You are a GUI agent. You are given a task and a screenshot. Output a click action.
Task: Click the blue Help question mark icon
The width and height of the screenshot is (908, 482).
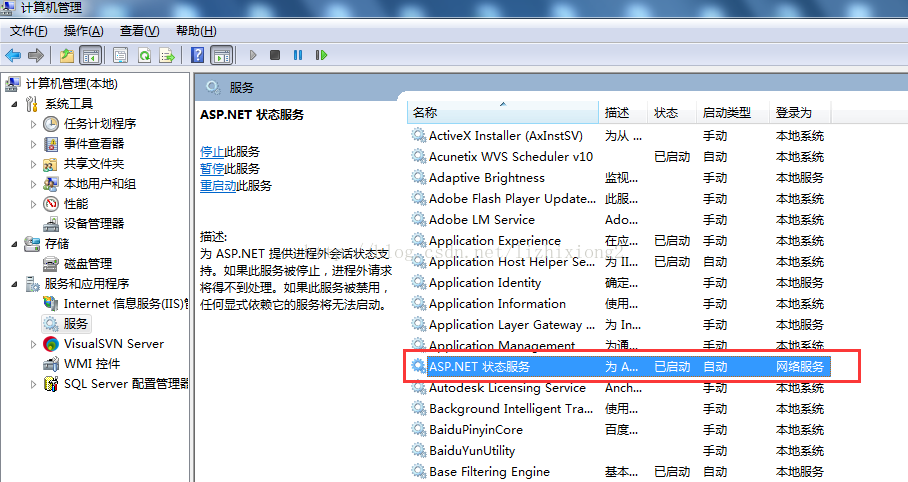coord(197,55)
